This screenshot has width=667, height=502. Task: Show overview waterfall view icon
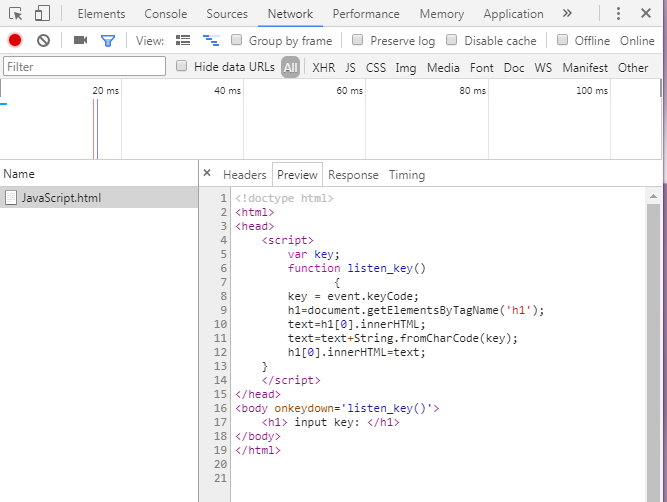tap(211, 40)
